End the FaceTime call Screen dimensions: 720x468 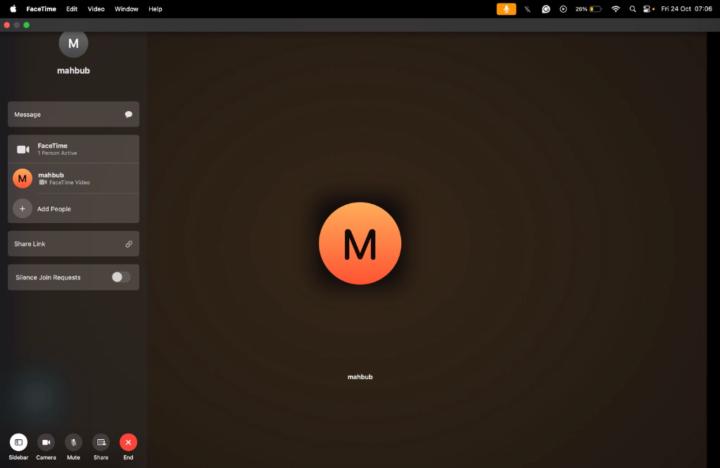click(128, 442)
